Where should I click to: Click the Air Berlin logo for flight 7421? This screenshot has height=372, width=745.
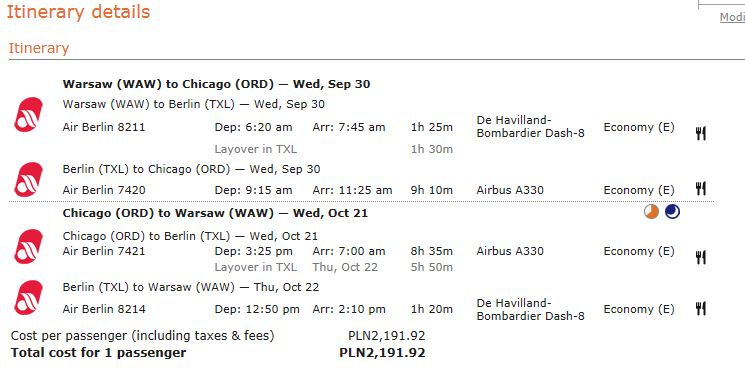(29, 247)
